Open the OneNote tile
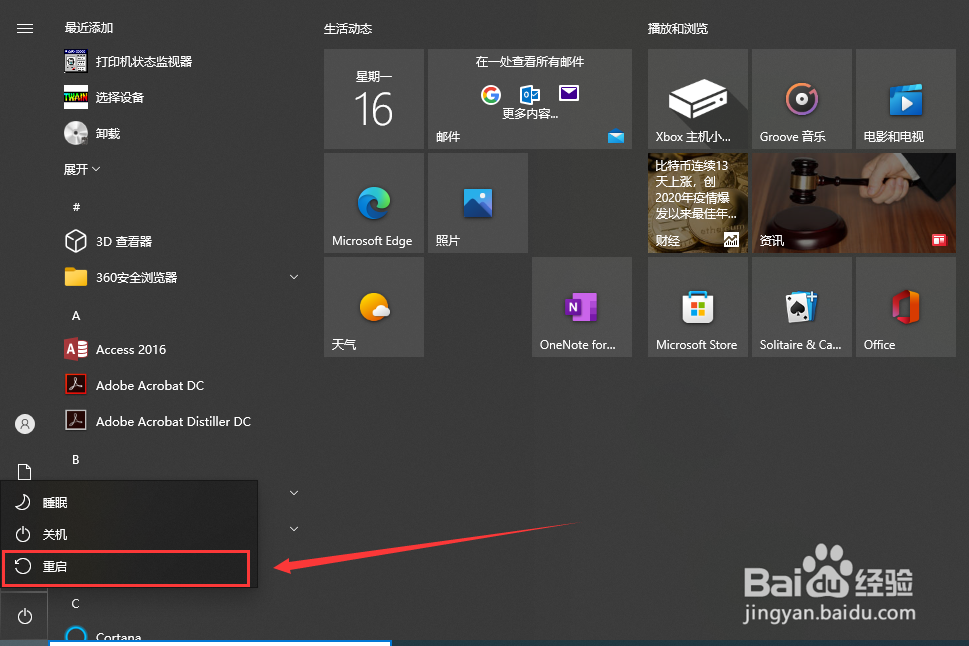Image resolution: width=969 pixels, height=646 pixels. tap(582, 307)
